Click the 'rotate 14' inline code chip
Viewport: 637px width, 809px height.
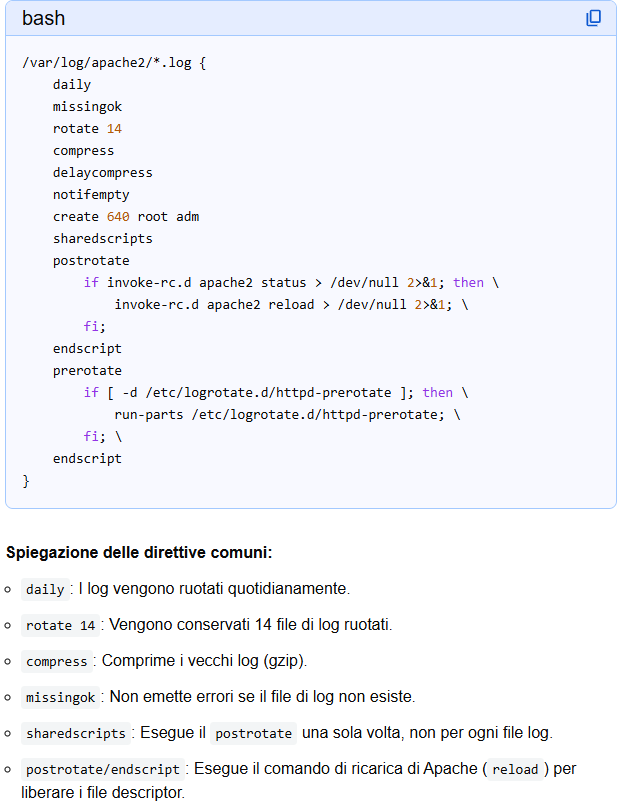[60, 625]
